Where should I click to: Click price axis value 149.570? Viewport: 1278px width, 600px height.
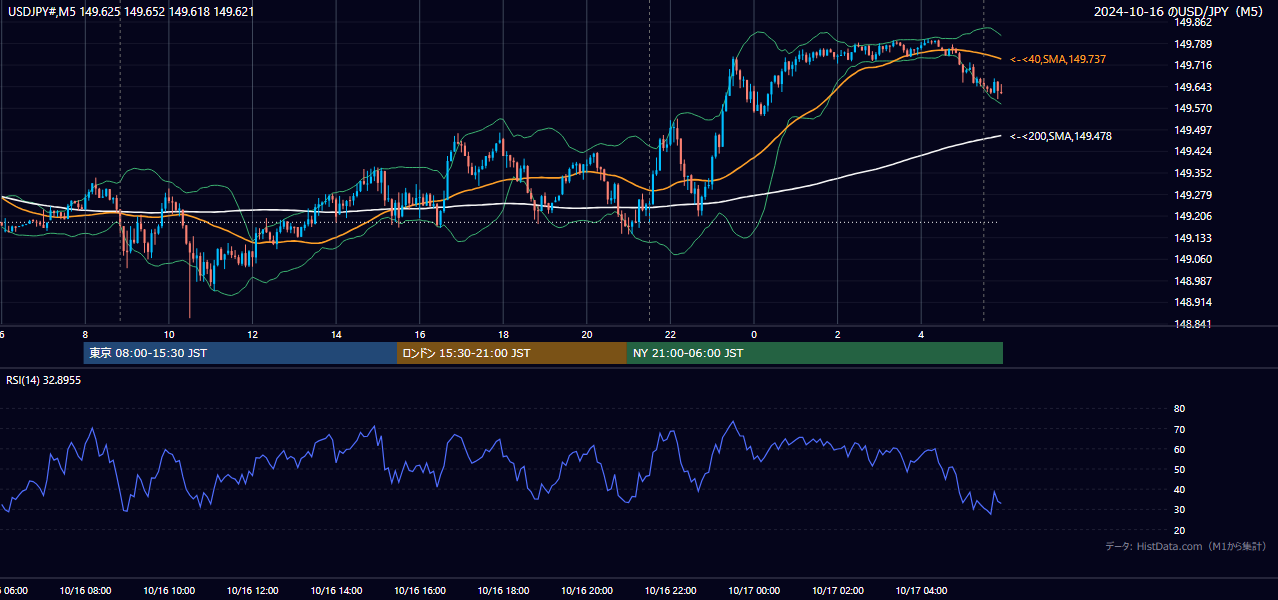(1193, 108)
